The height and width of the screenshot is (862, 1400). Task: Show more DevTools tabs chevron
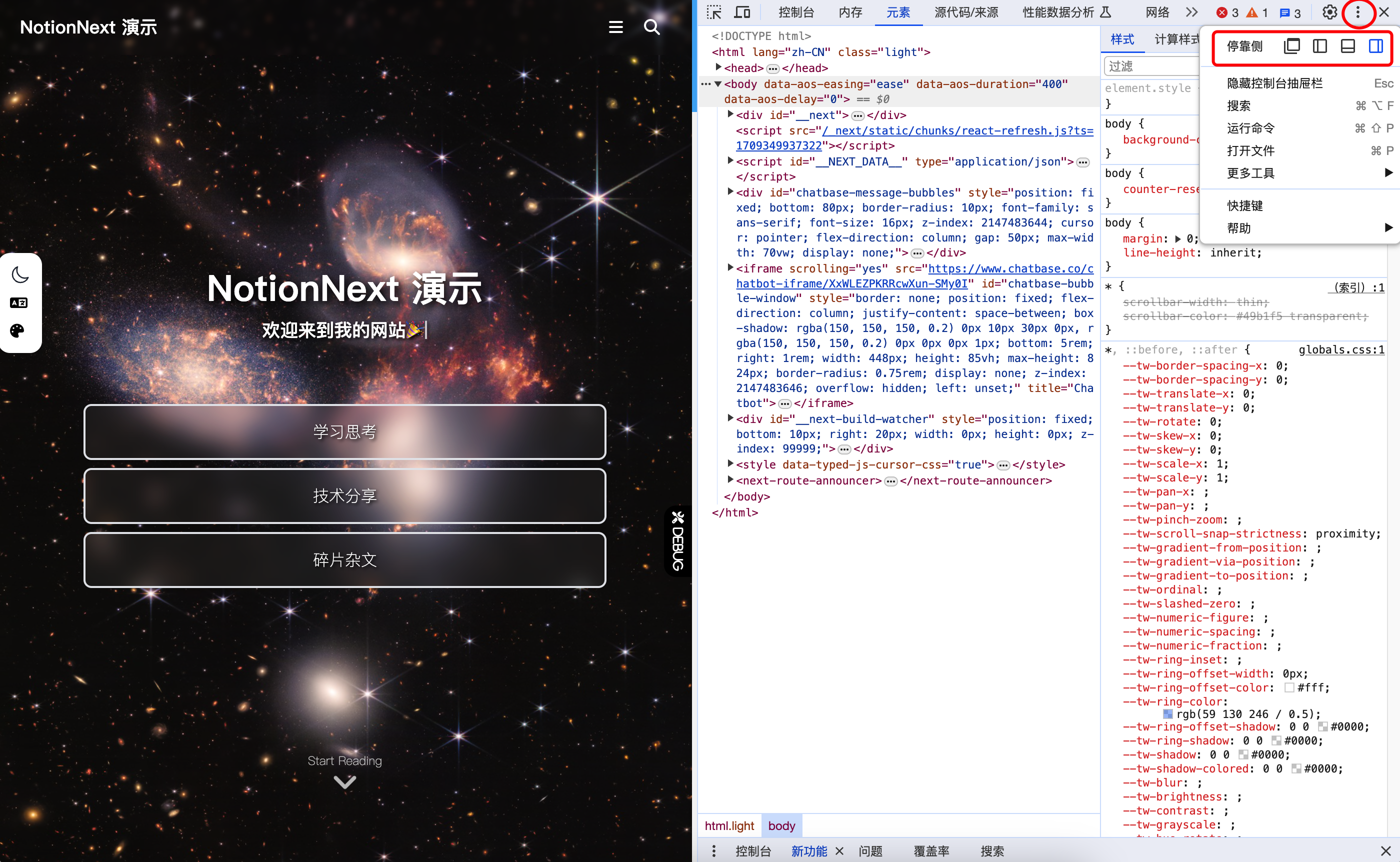pyautogui.click(x=1192, y=12)
